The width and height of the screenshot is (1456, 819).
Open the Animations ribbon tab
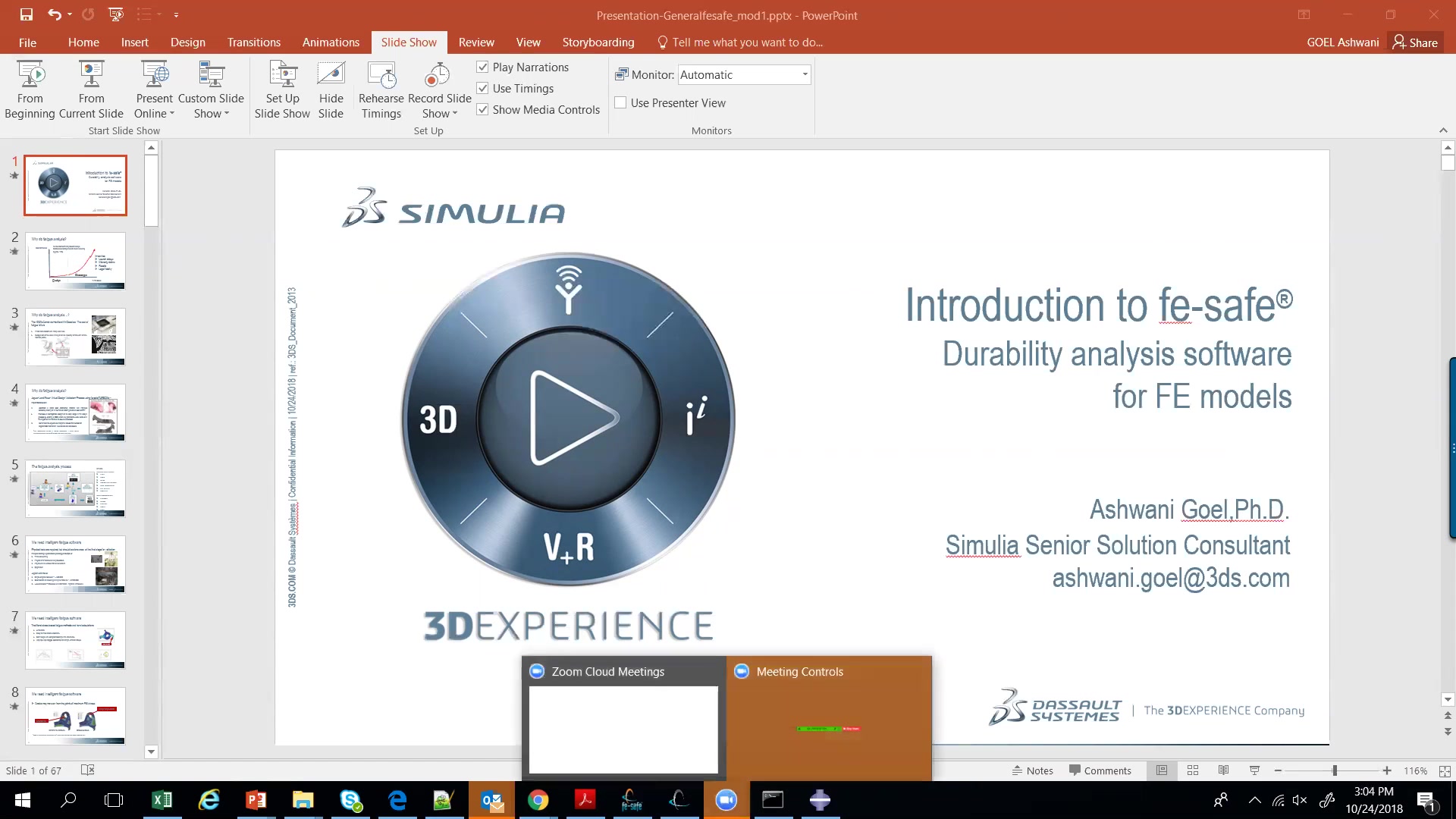pos(331,42)
